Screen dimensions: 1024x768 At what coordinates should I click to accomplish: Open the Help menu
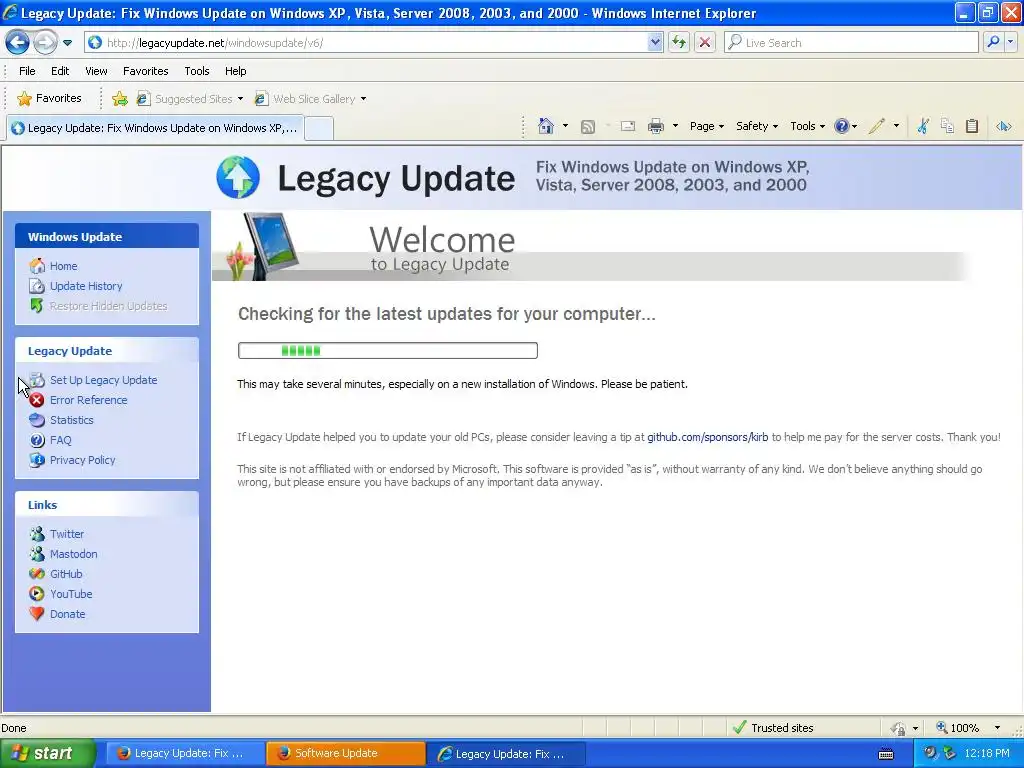tap(236, 71)
